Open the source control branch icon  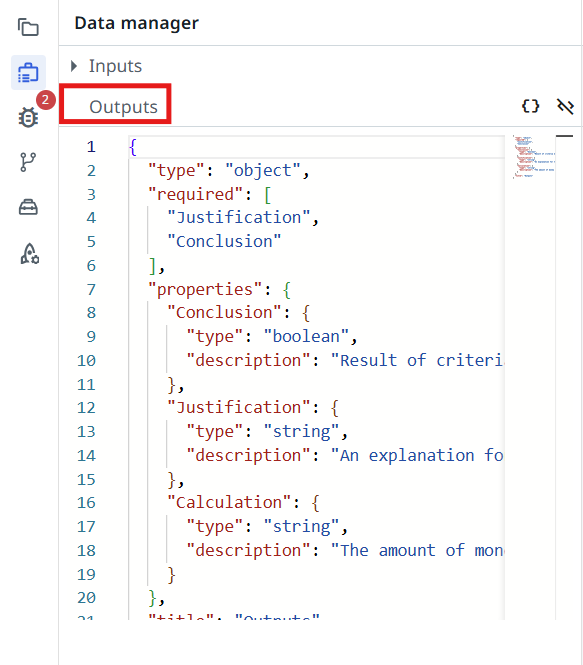[x=28, y=162]
